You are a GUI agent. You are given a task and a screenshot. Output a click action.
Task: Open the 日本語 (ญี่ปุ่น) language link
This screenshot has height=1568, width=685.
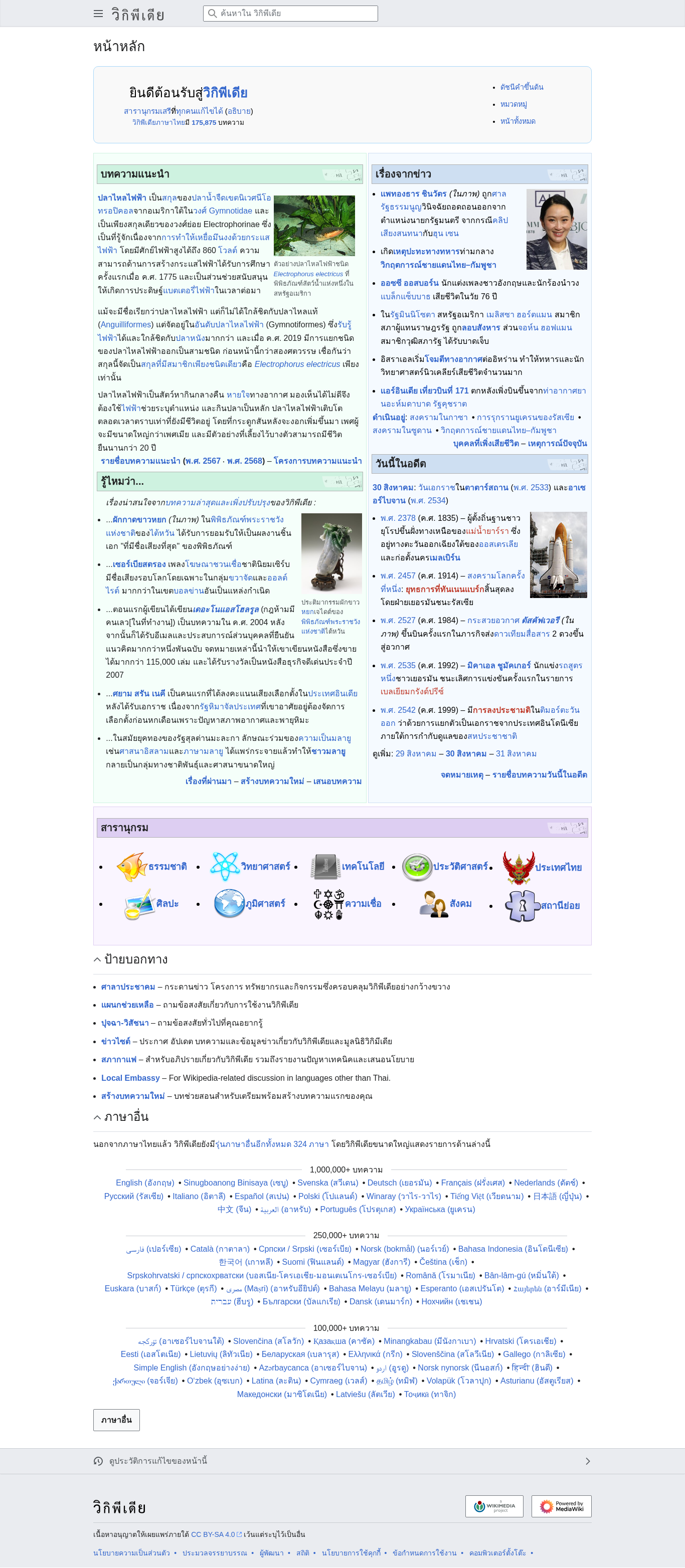(557, 1196)
